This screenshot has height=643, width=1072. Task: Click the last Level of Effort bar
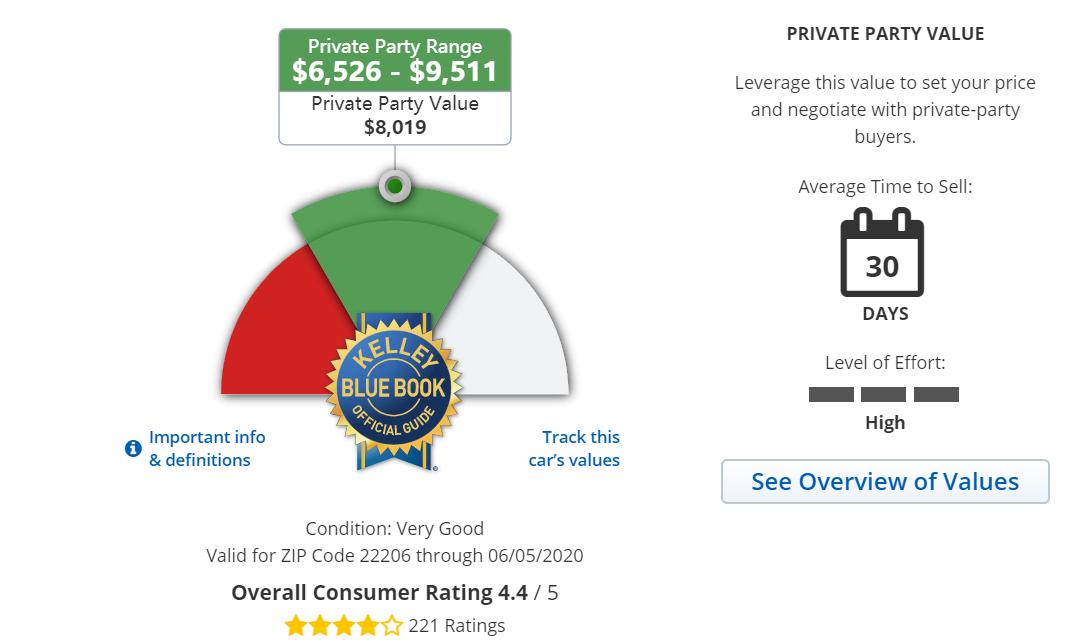click(x=936, y=394)
